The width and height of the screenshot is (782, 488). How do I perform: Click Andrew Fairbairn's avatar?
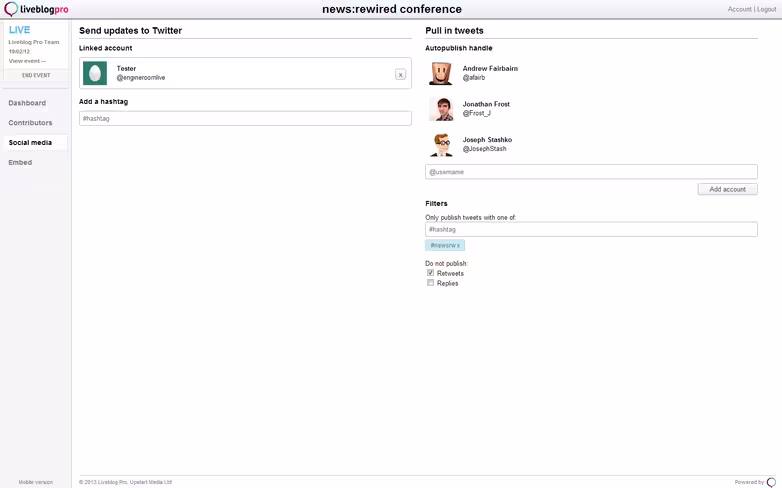(x=441, y=73)
